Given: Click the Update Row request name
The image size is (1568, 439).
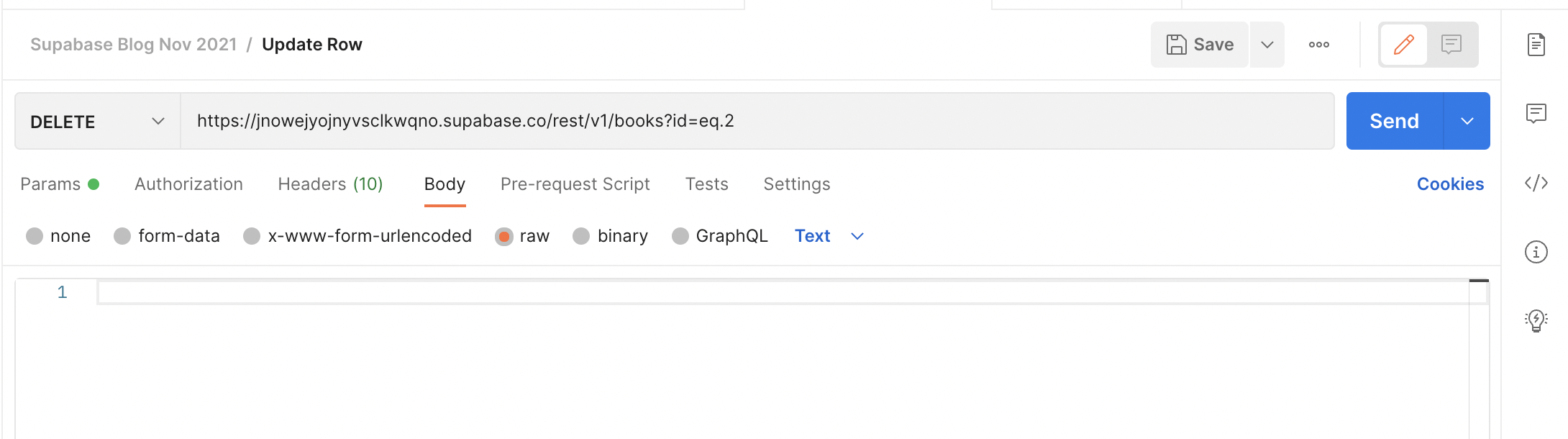Looking at the screenshot, I should 312,45.
